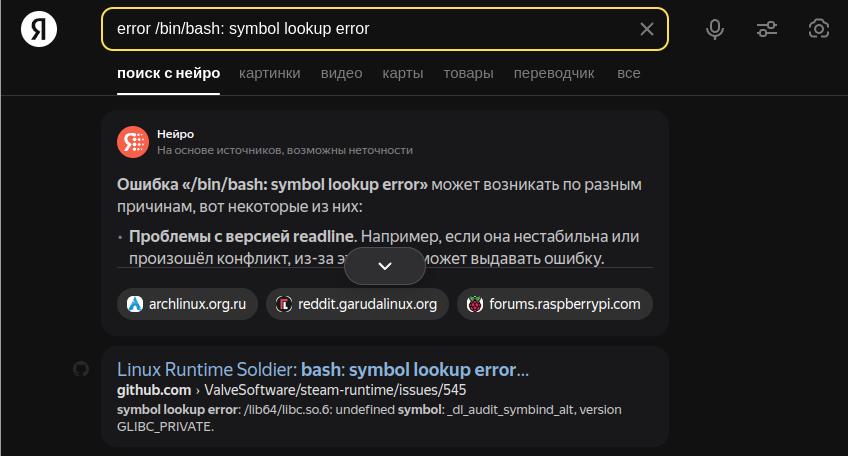
Task: Click the GitHub favicon beside Linux Runtime Soldier
Action: [x=81, y=369]
